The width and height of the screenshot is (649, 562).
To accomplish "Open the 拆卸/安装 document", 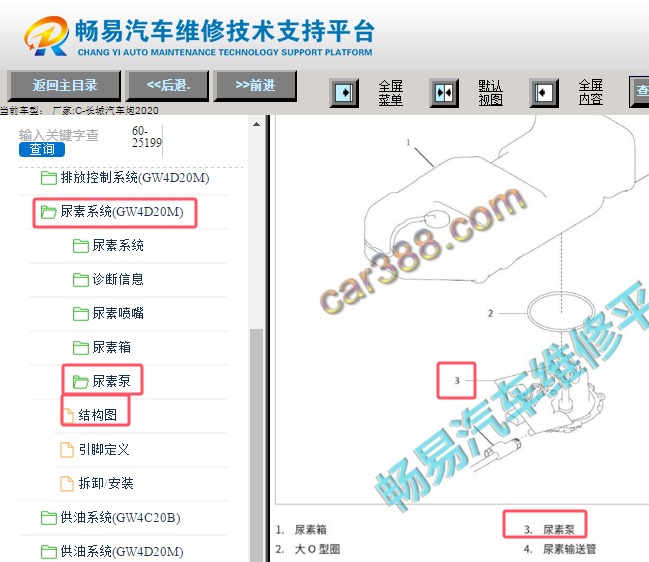I will [x=106, y=483].
